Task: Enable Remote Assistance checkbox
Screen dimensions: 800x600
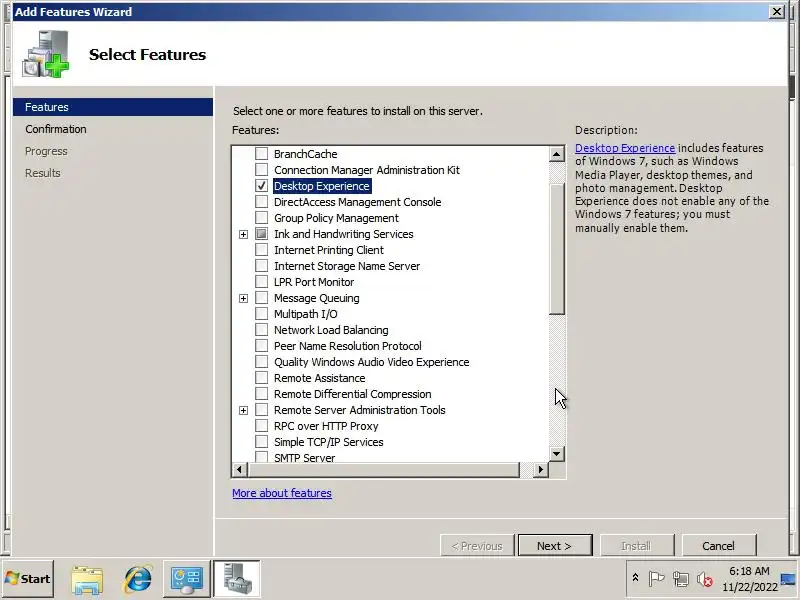Action: click(x=261, y=378)
